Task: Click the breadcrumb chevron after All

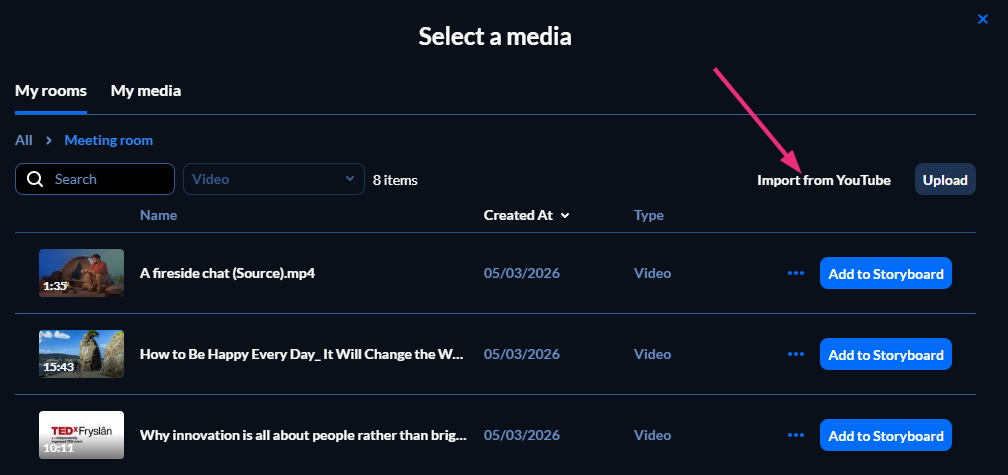Action: click(48, 141)
